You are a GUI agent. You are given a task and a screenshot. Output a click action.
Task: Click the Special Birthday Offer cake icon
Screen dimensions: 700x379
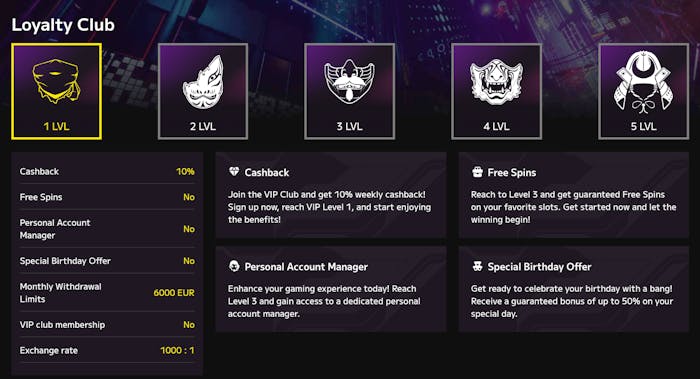[477, 266]
